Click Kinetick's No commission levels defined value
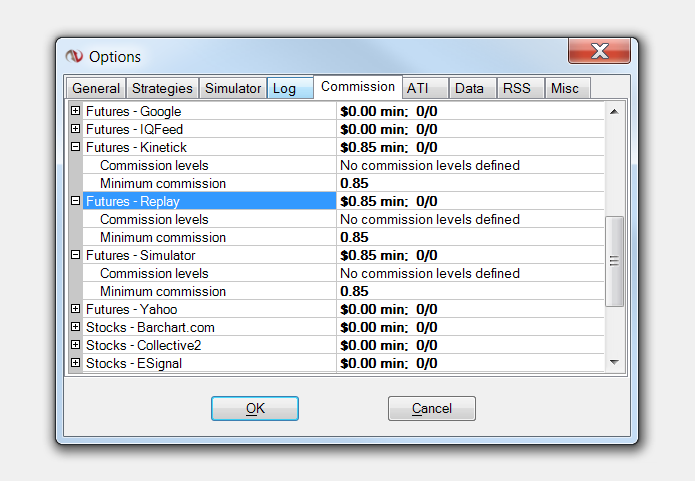Image resolution: width=695 pixels, height=481 pixels. (x=430, y=165)
